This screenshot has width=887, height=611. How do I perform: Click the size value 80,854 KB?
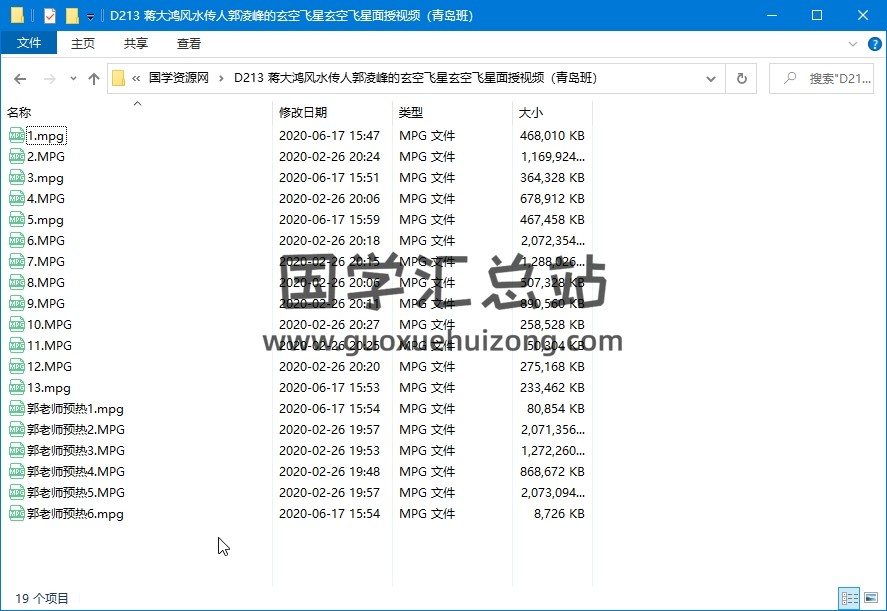pos(556,408)
